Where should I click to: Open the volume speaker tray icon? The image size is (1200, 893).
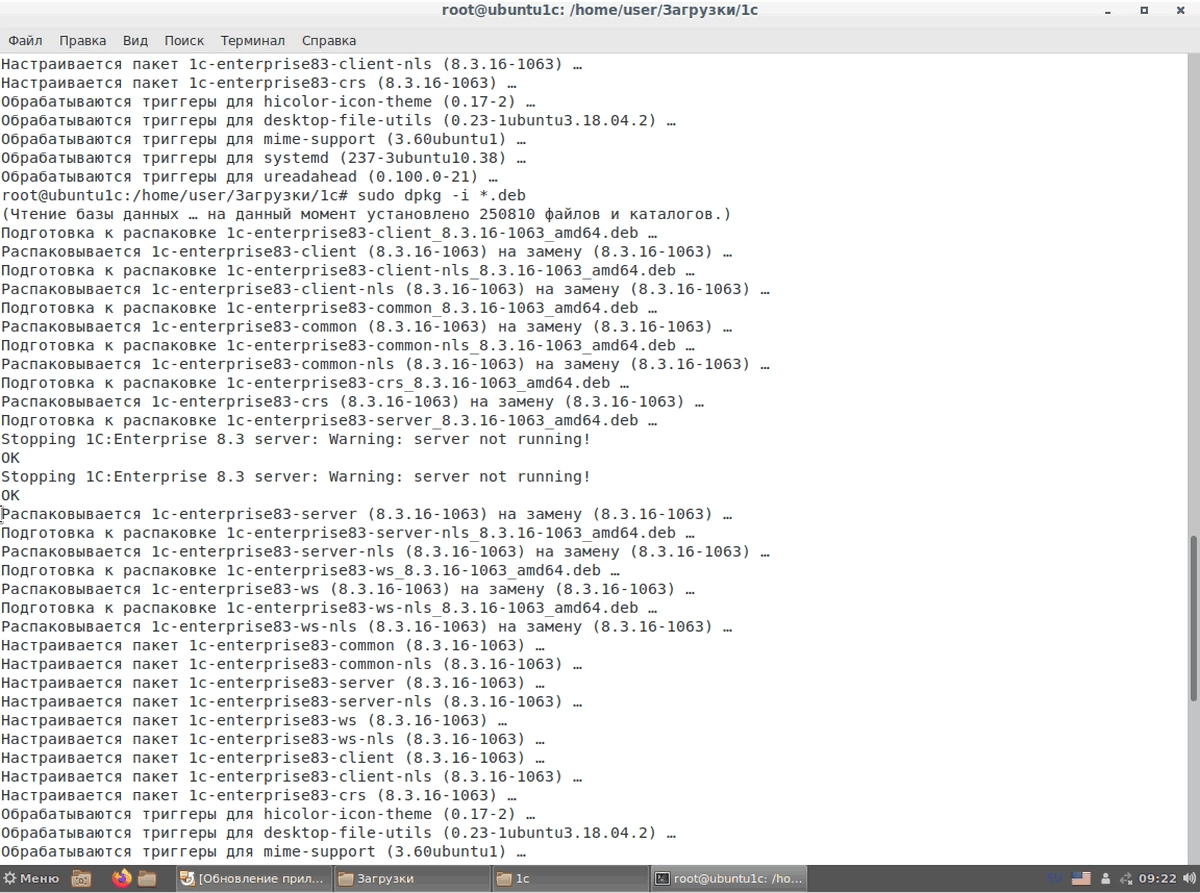pyautogui.click(x=1189, y=879)
